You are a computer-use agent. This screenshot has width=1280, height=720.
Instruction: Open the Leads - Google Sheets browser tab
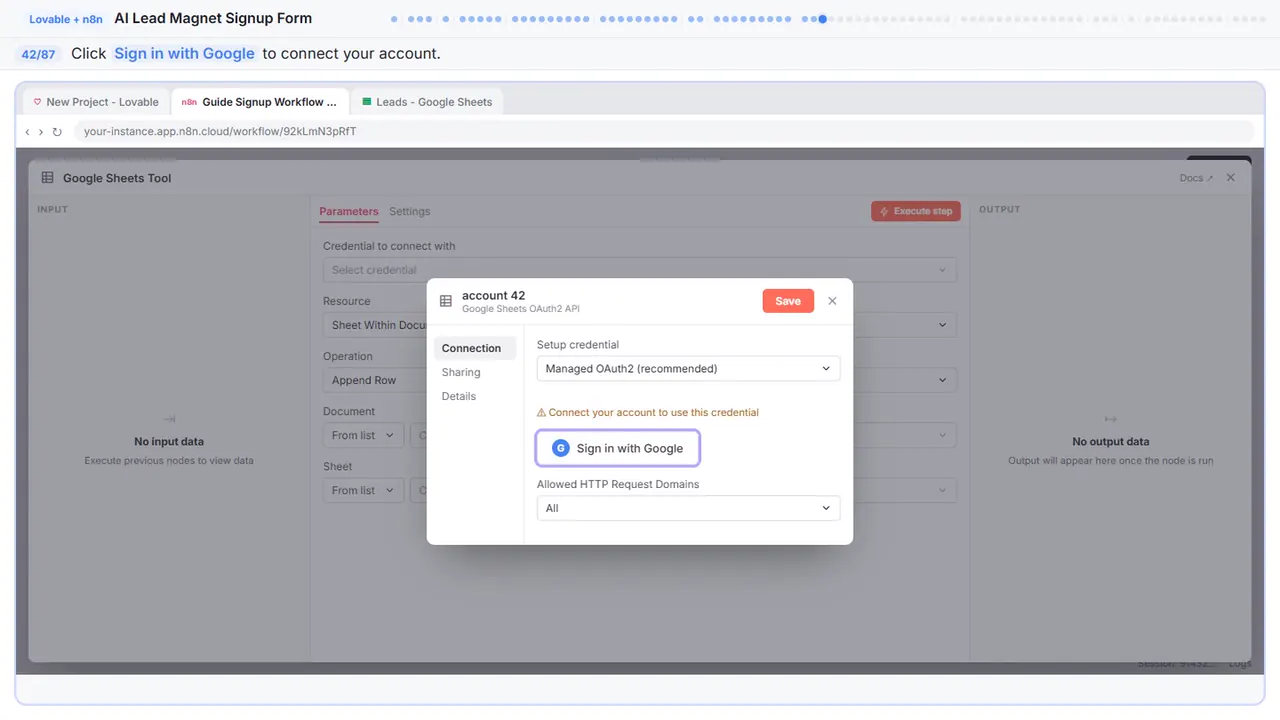(x=427, y=102)
